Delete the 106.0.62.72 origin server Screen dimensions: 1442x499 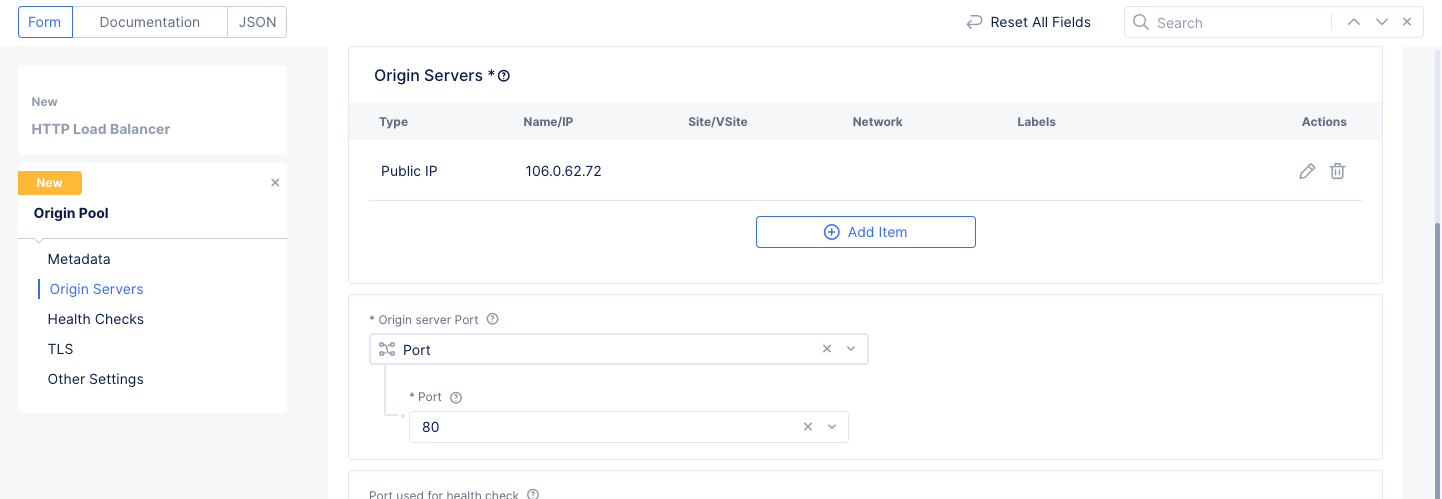point(1337,171)
